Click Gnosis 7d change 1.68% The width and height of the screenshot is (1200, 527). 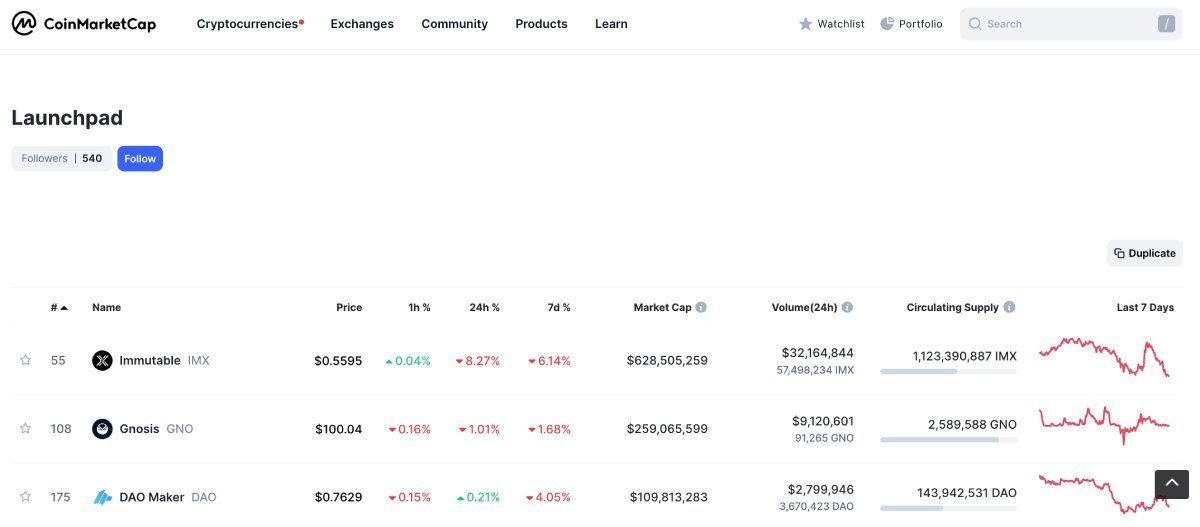(548, 428)
